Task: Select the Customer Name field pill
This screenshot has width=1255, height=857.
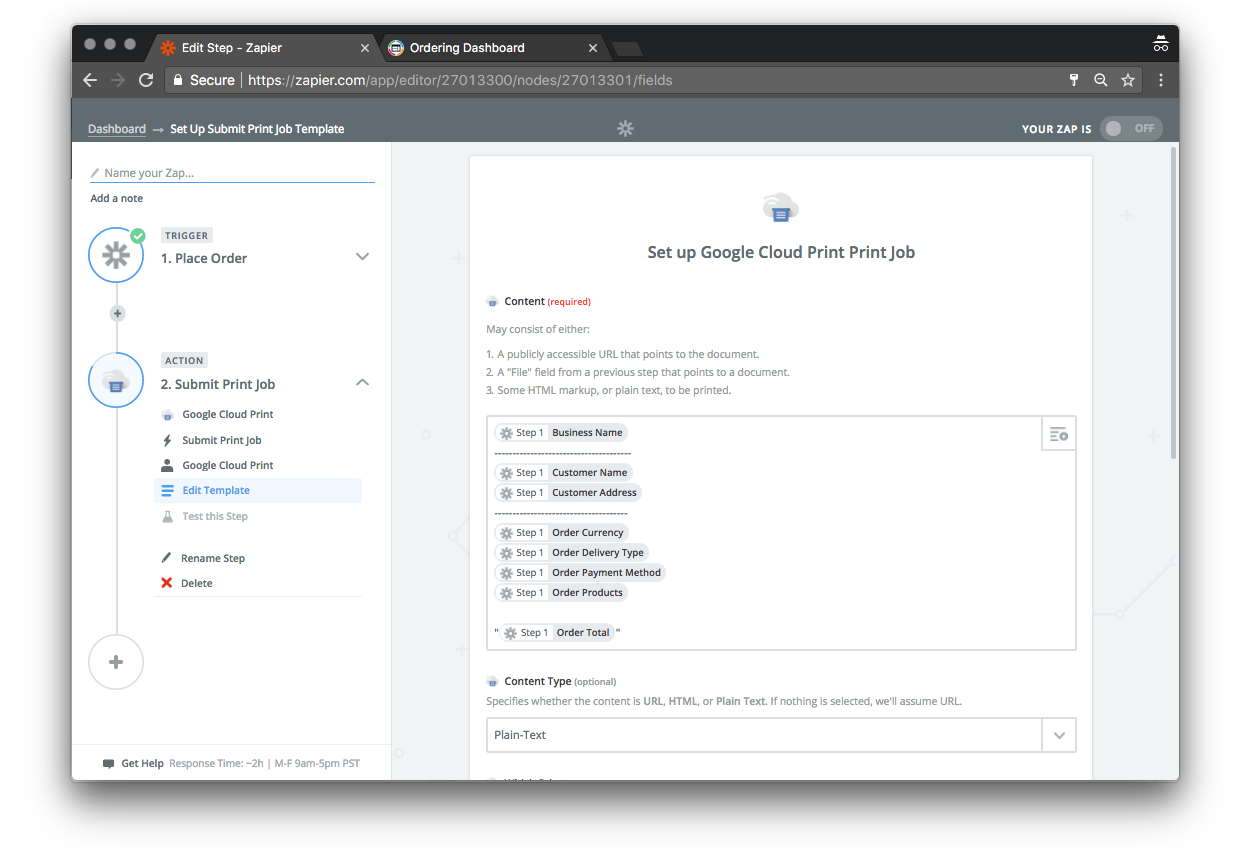Action: click(564, 473)
